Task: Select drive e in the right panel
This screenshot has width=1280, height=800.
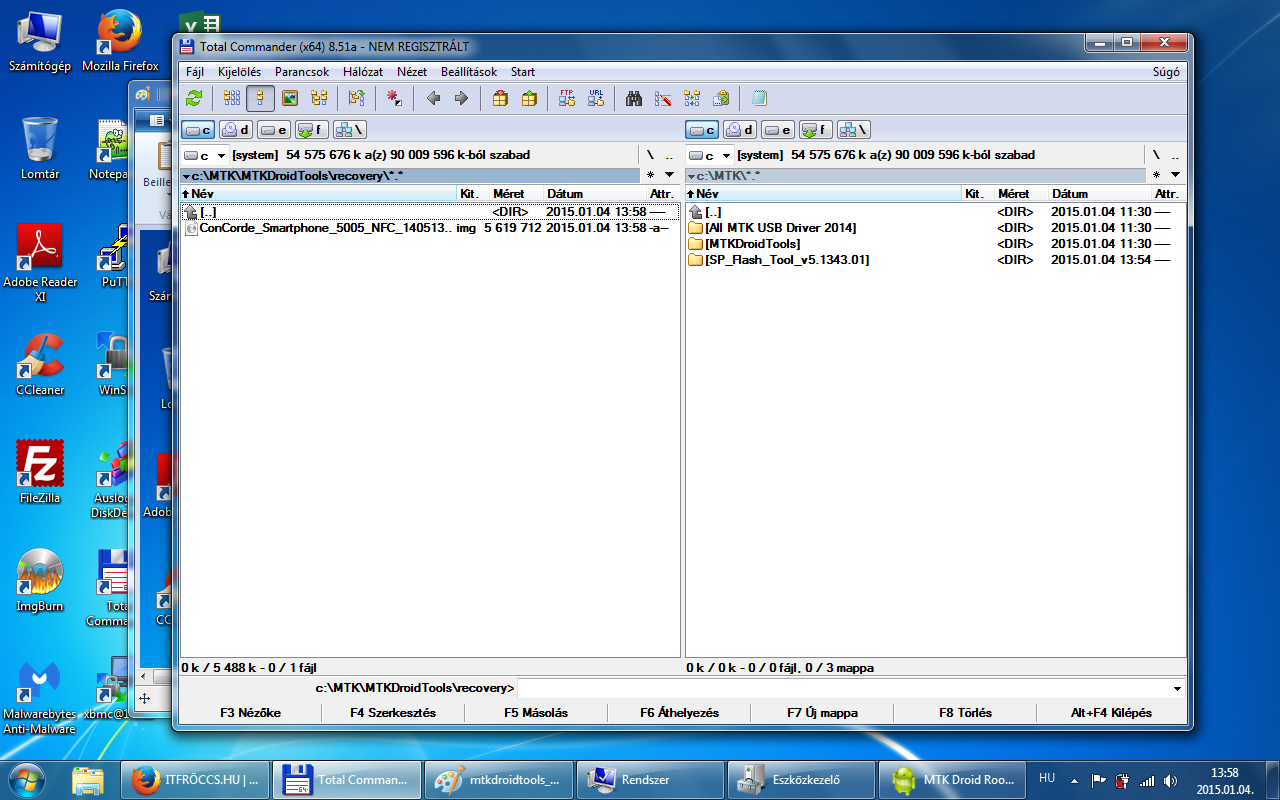Action: pos(778,129)
